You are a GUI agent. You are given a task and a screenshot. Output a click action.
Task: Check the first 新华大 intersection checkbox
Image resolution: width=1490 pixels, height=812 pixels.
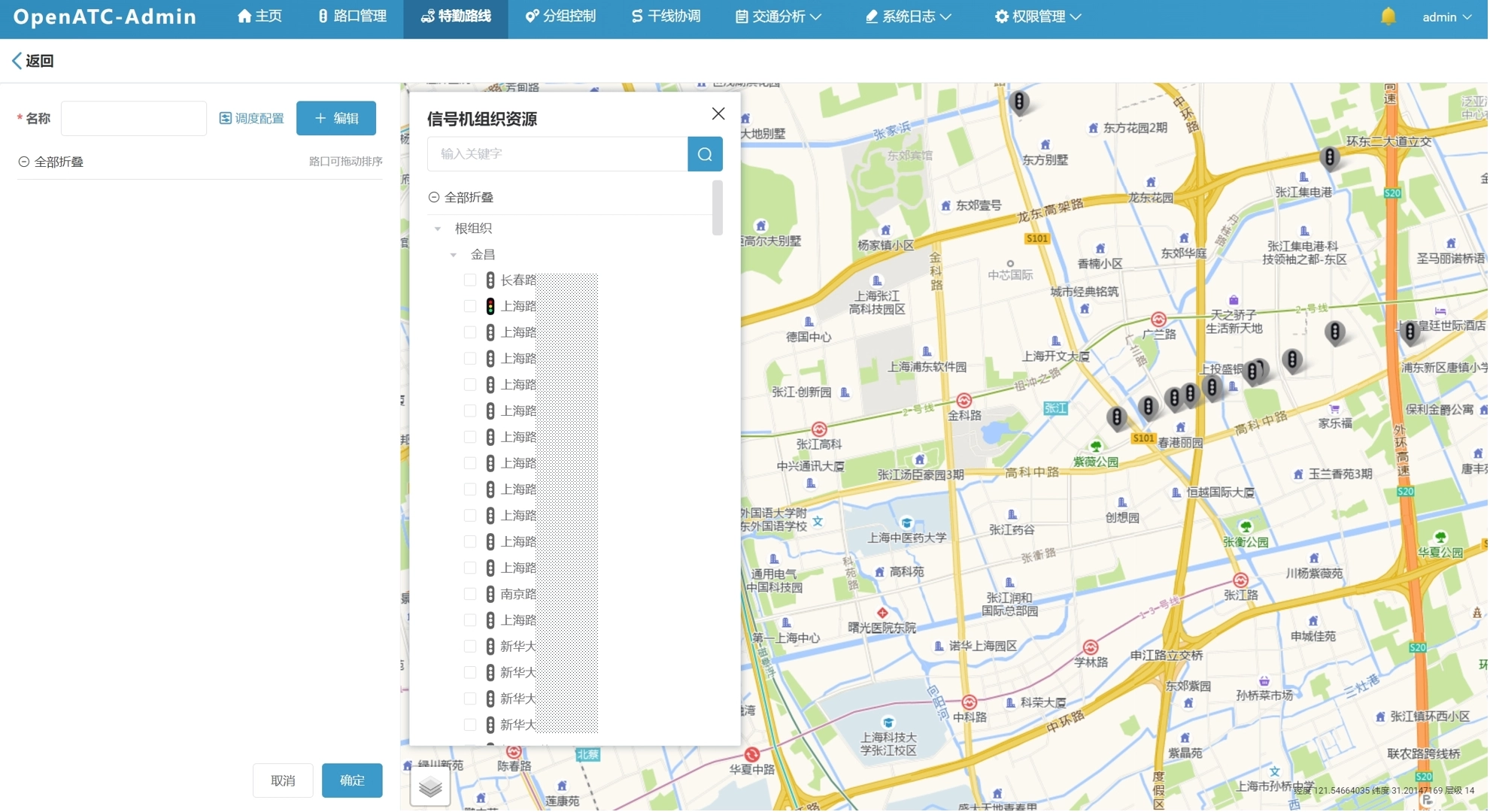click(x=470, y=646)
